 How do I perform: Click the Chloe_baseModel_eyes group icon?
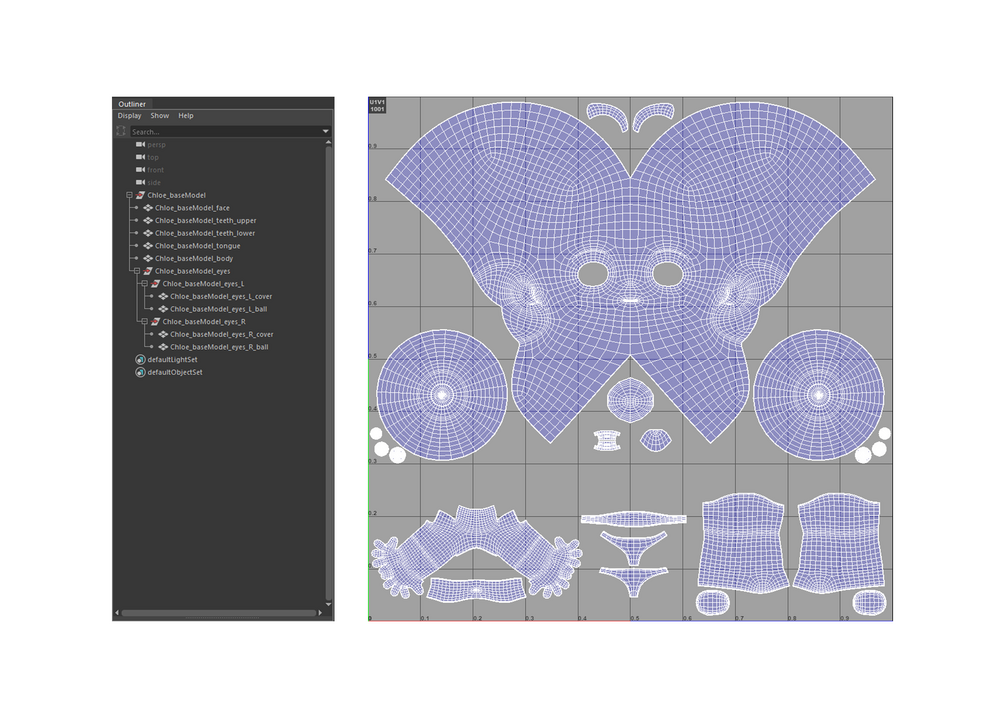click(148, 271)
